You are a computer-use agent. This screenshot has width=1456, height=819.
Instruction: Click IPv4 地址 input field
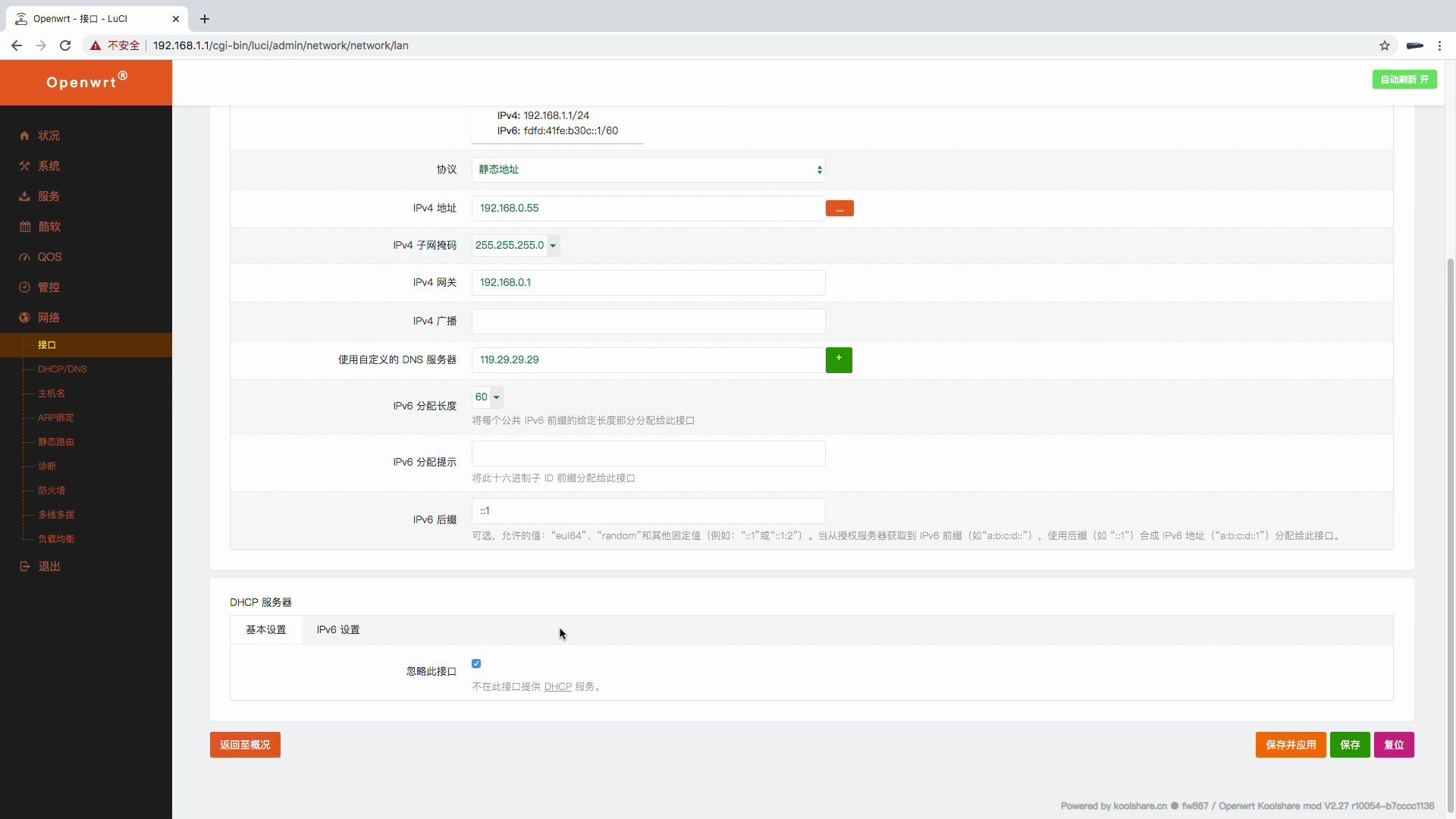click(x=648, y=207)
